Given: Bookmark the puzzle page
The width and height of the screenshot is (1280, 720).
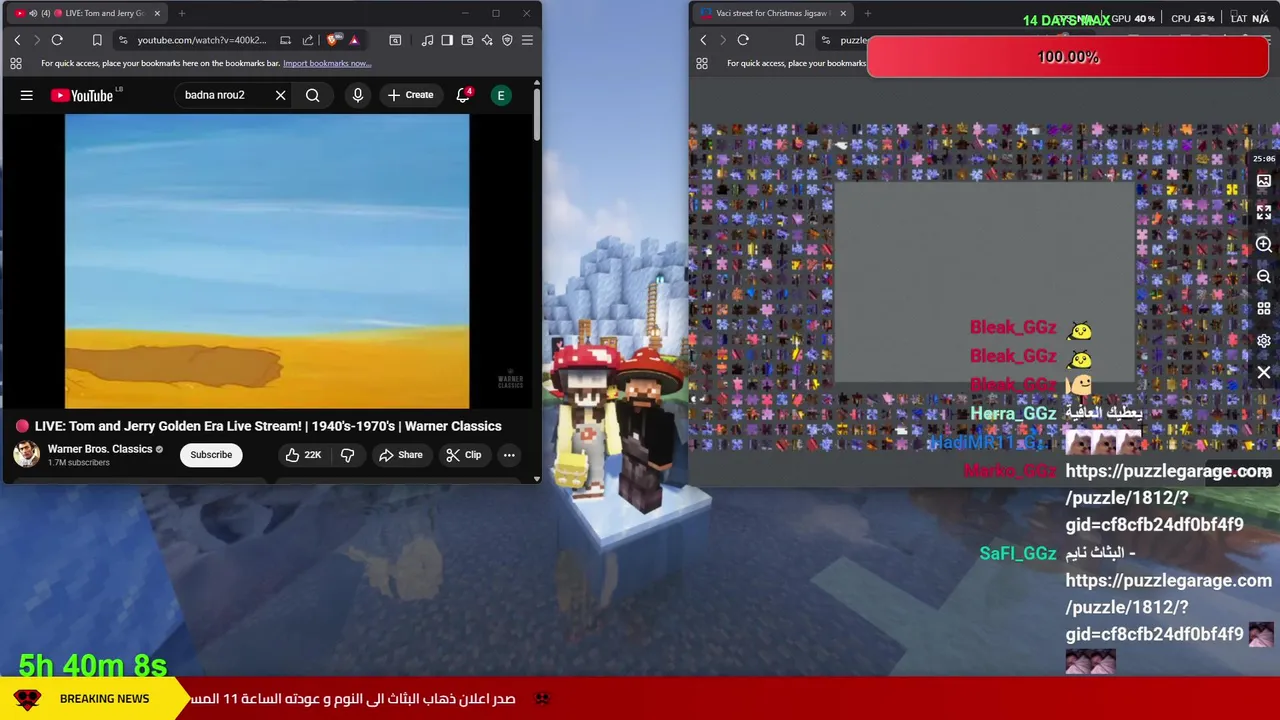Looking at the screenshot, I should coord(799,40).
